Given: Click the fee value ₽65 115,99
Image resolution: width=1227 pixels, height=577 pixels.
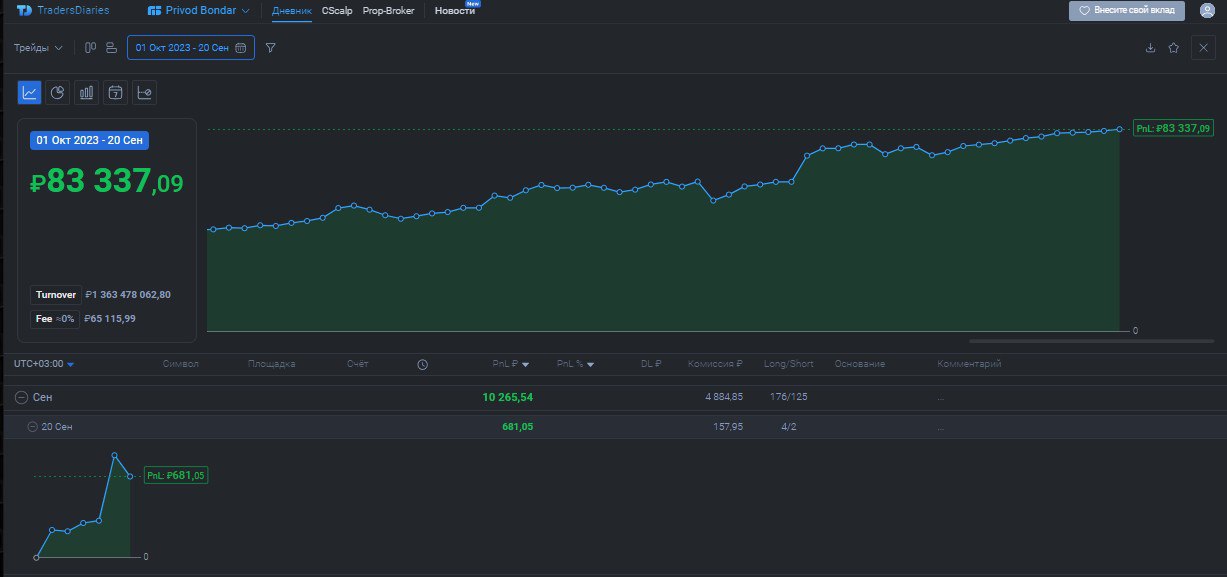Looking at the screenshot, I should (110, 318).
